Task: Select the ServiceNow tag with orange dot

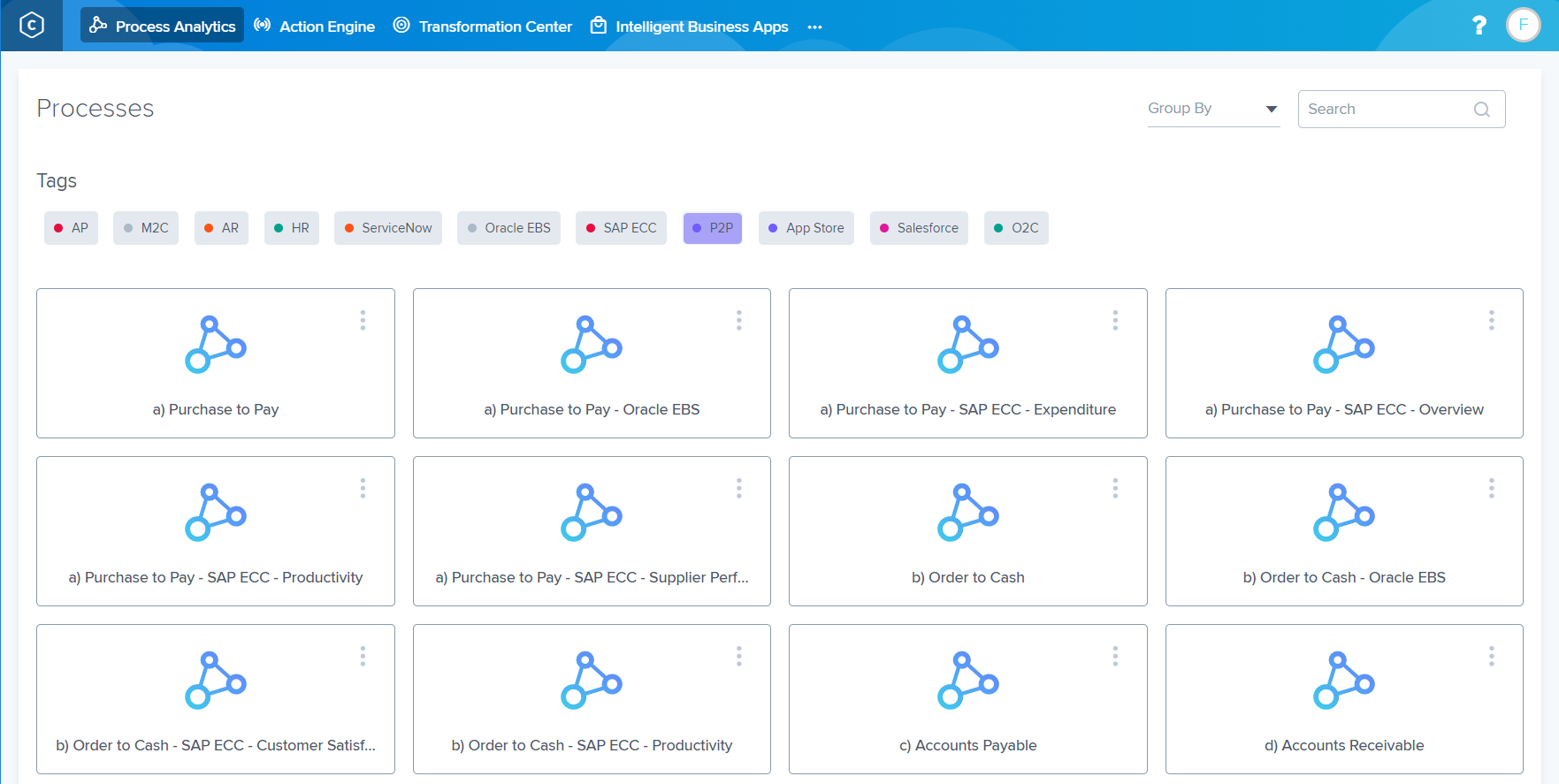Action: (388, 228)
